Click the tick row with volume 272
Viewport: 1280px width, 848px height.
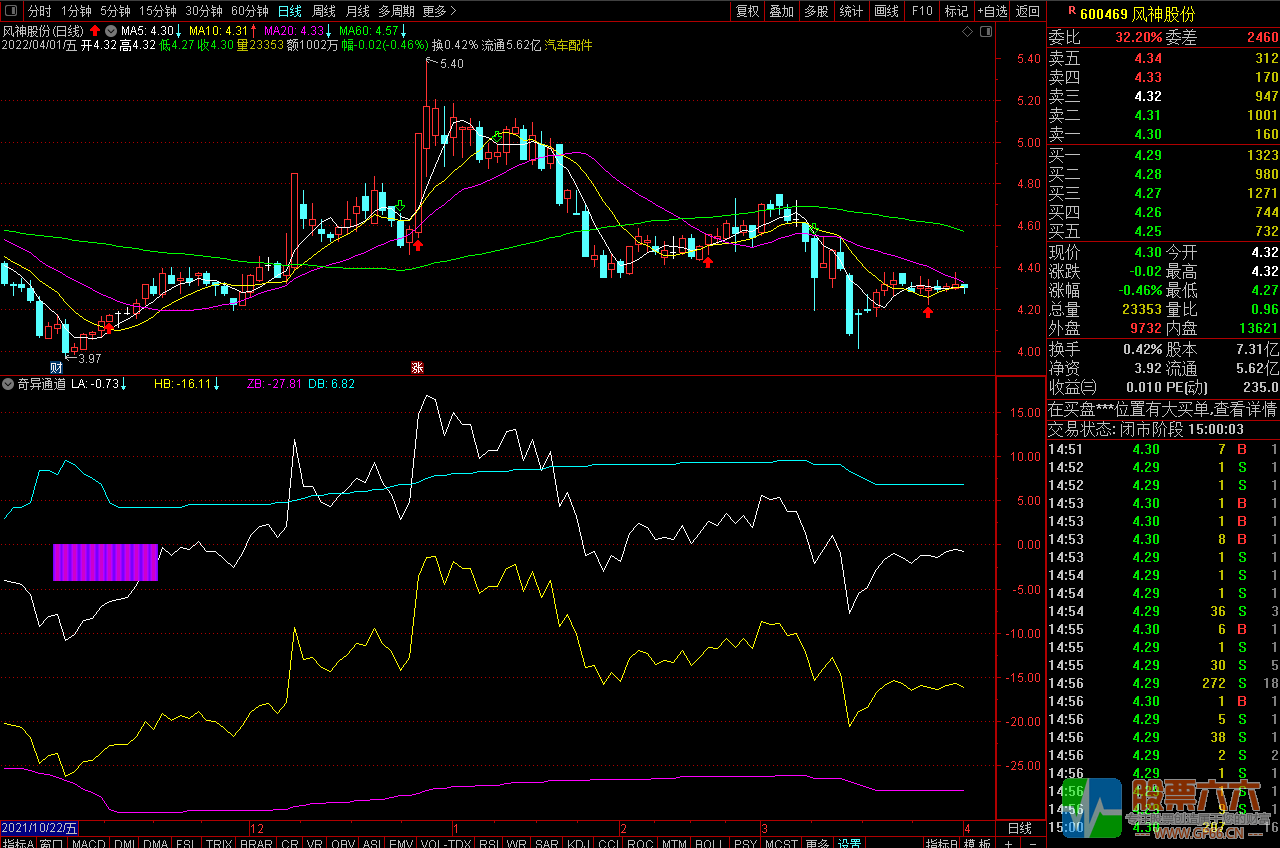pos(1163,683)
